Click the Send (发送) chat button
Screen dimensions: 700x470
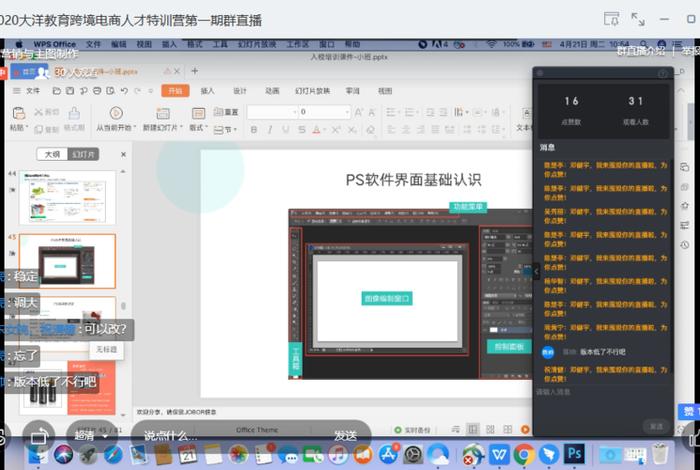click(x=345, y=436)
